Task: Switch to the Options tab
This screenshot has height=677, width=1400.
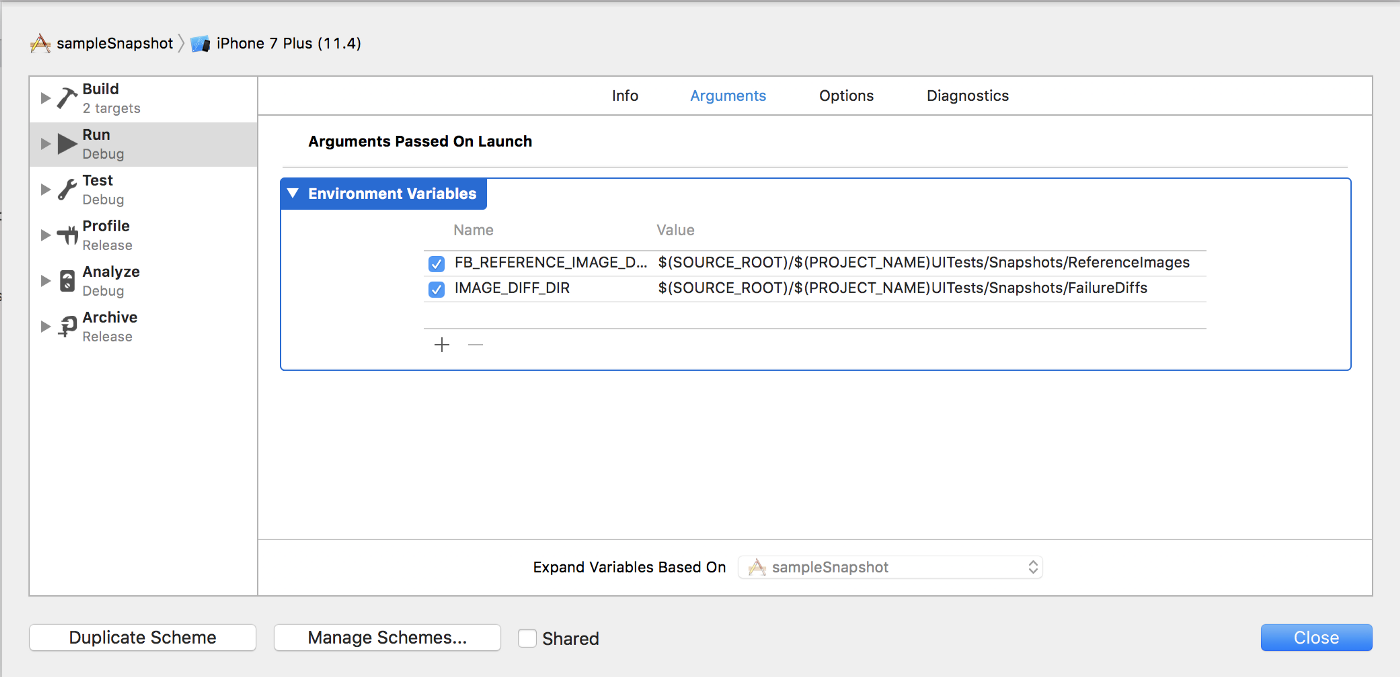Action: coord(846,96)
